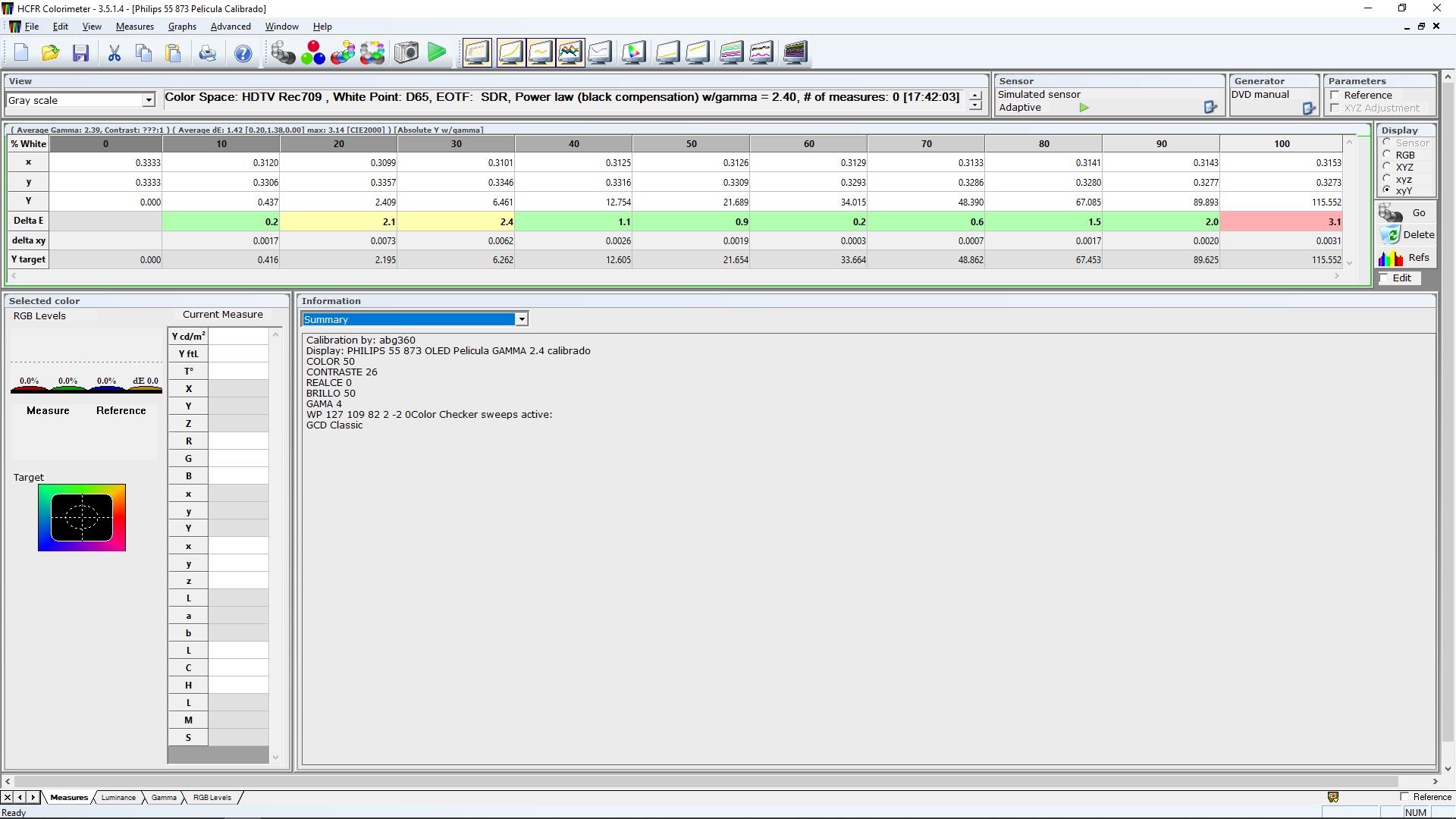Click the main horizontal scrollbar at window bottom

(720, 782)
